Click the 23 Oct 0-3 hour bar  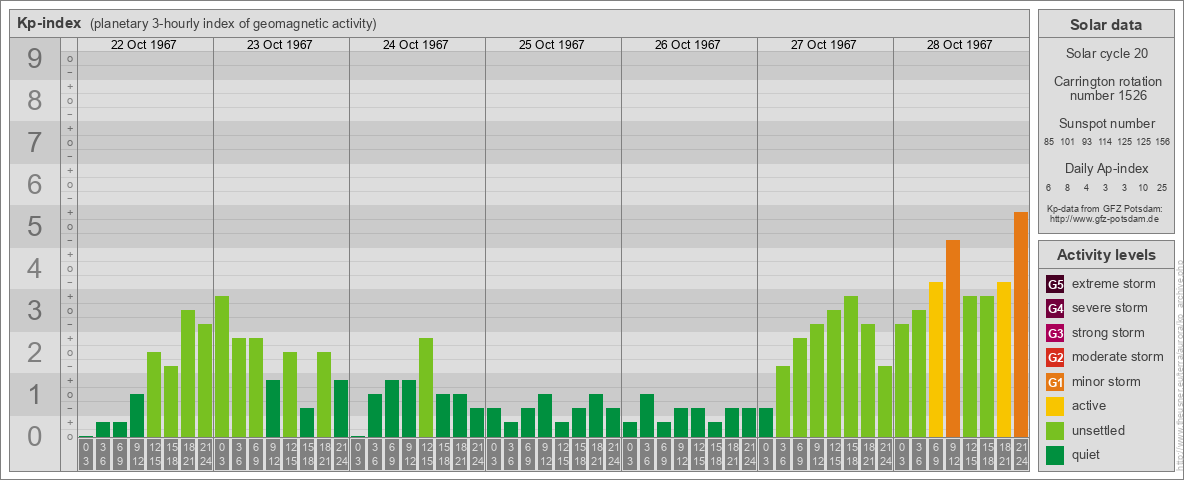[222, 366]
